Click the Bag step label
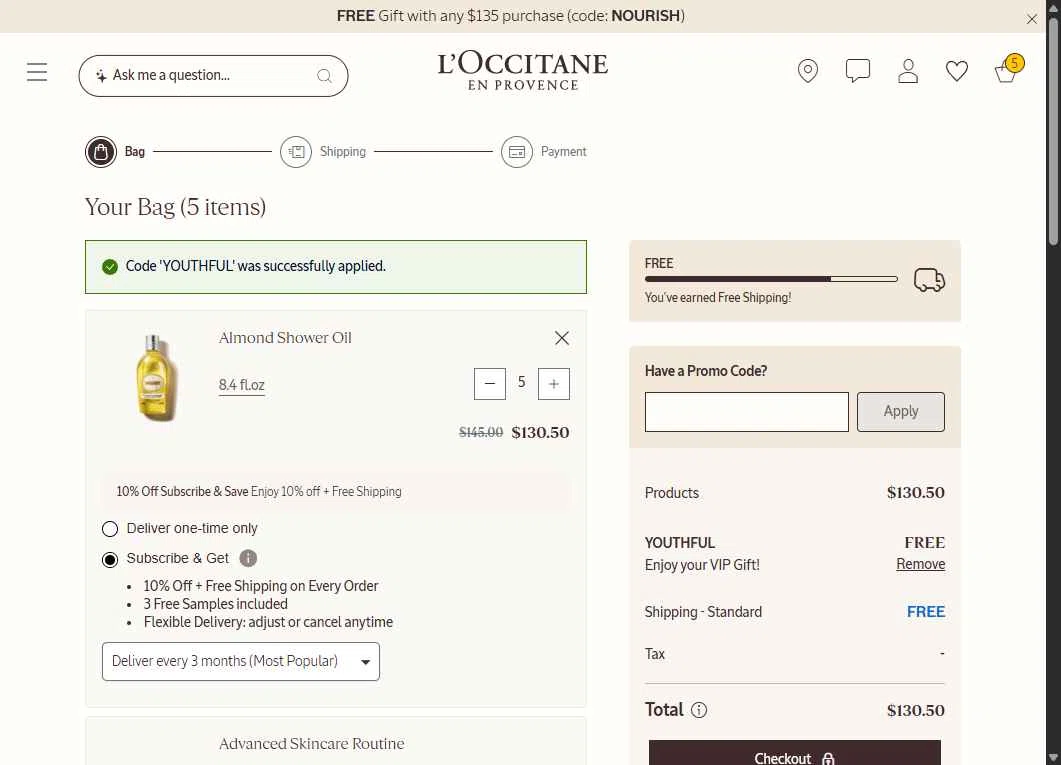 click(x=135, y=152)
